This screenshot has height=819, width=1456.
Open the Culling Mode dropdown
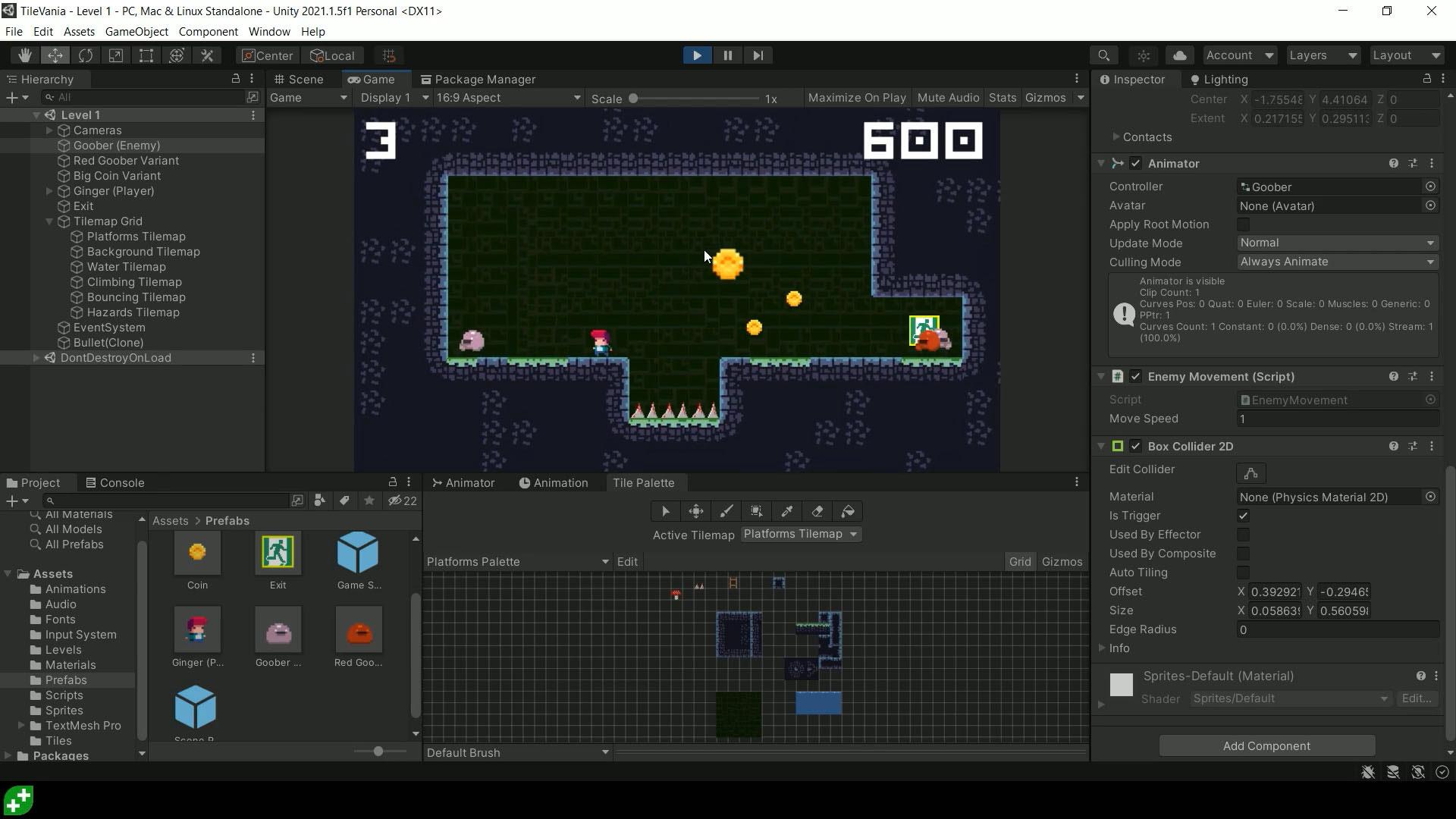pos(1337,262)
